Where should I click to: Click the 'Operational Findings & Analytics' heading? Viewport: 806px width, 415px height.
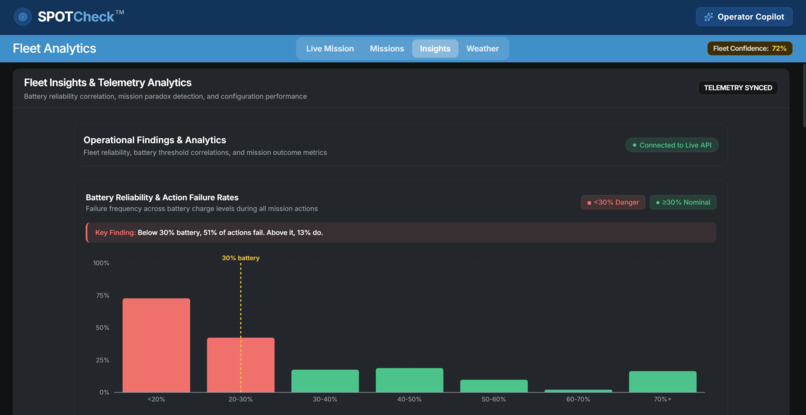coord(155,140)
